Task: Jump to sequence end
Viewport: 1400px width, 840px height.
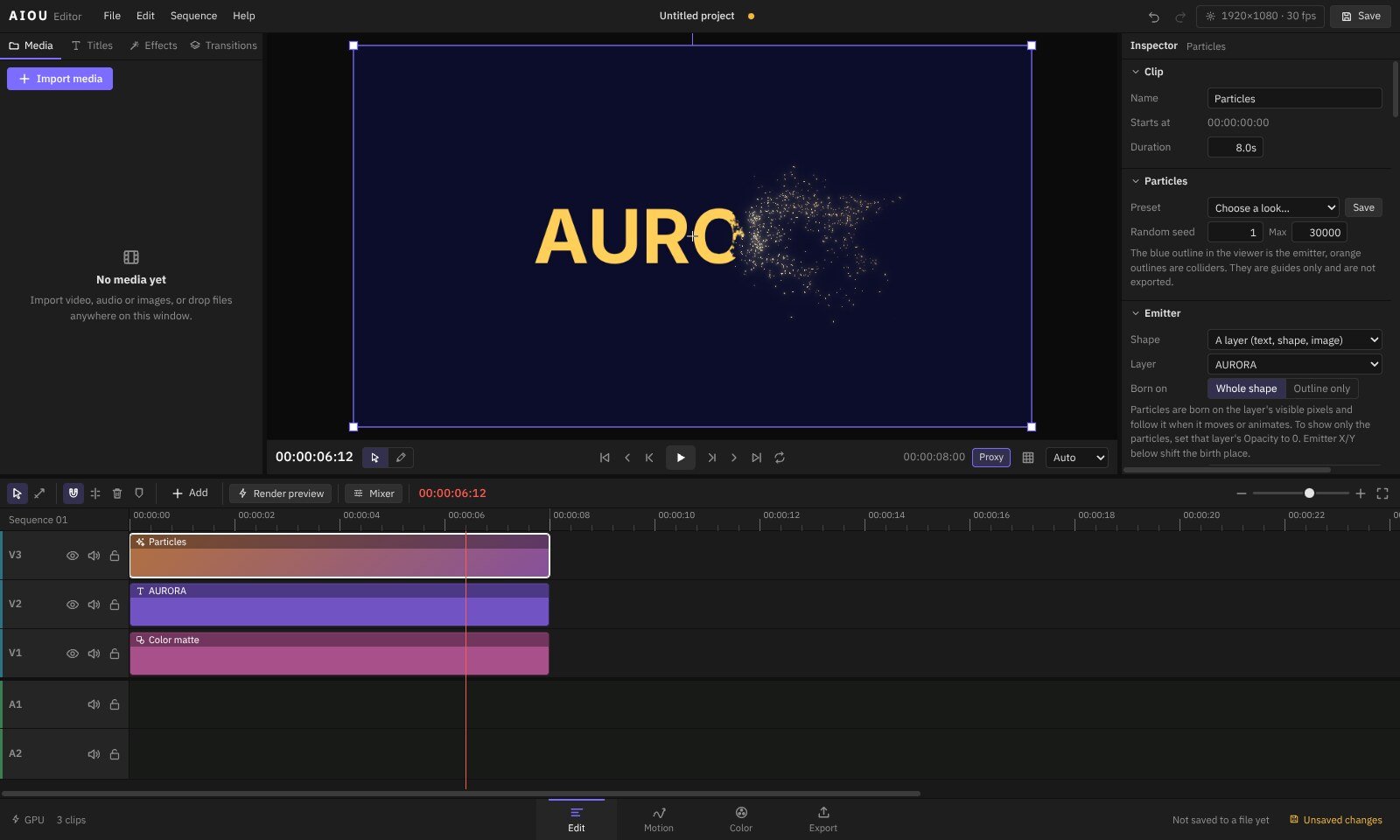Action: [757, 458]
